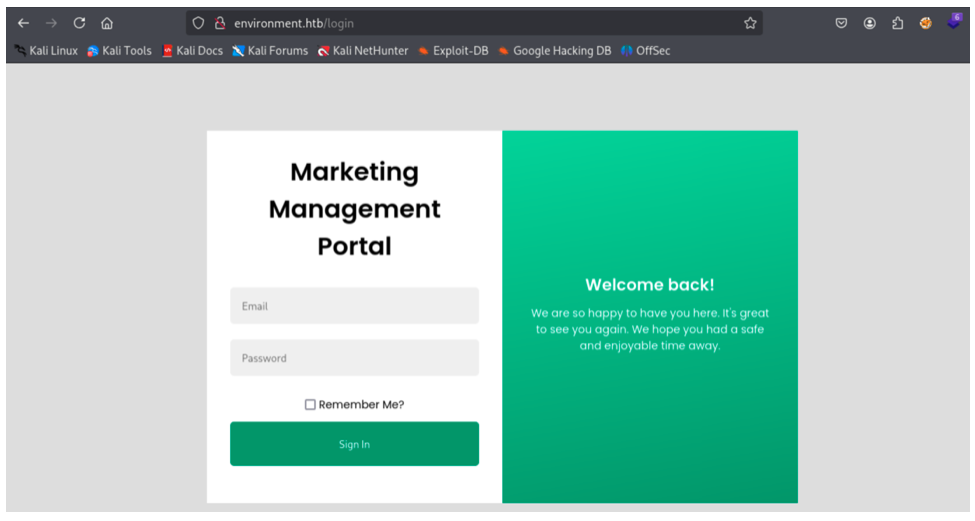Screen dimensions: 975x521
Task: Open the Kali Forums bookmark
Action: 270,51
